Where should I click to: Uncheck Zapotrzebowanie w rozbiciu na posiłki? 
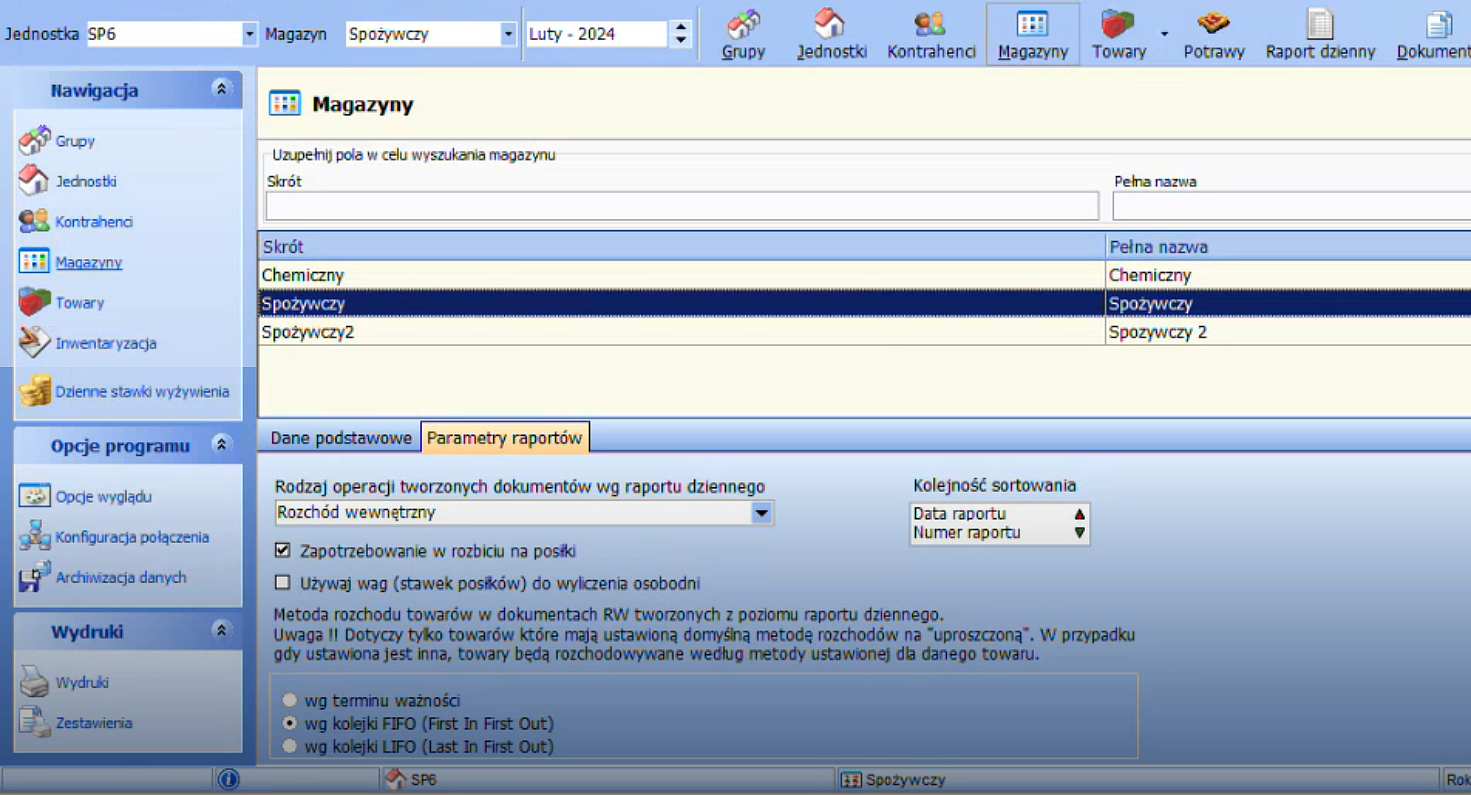(x=283, y=551)
